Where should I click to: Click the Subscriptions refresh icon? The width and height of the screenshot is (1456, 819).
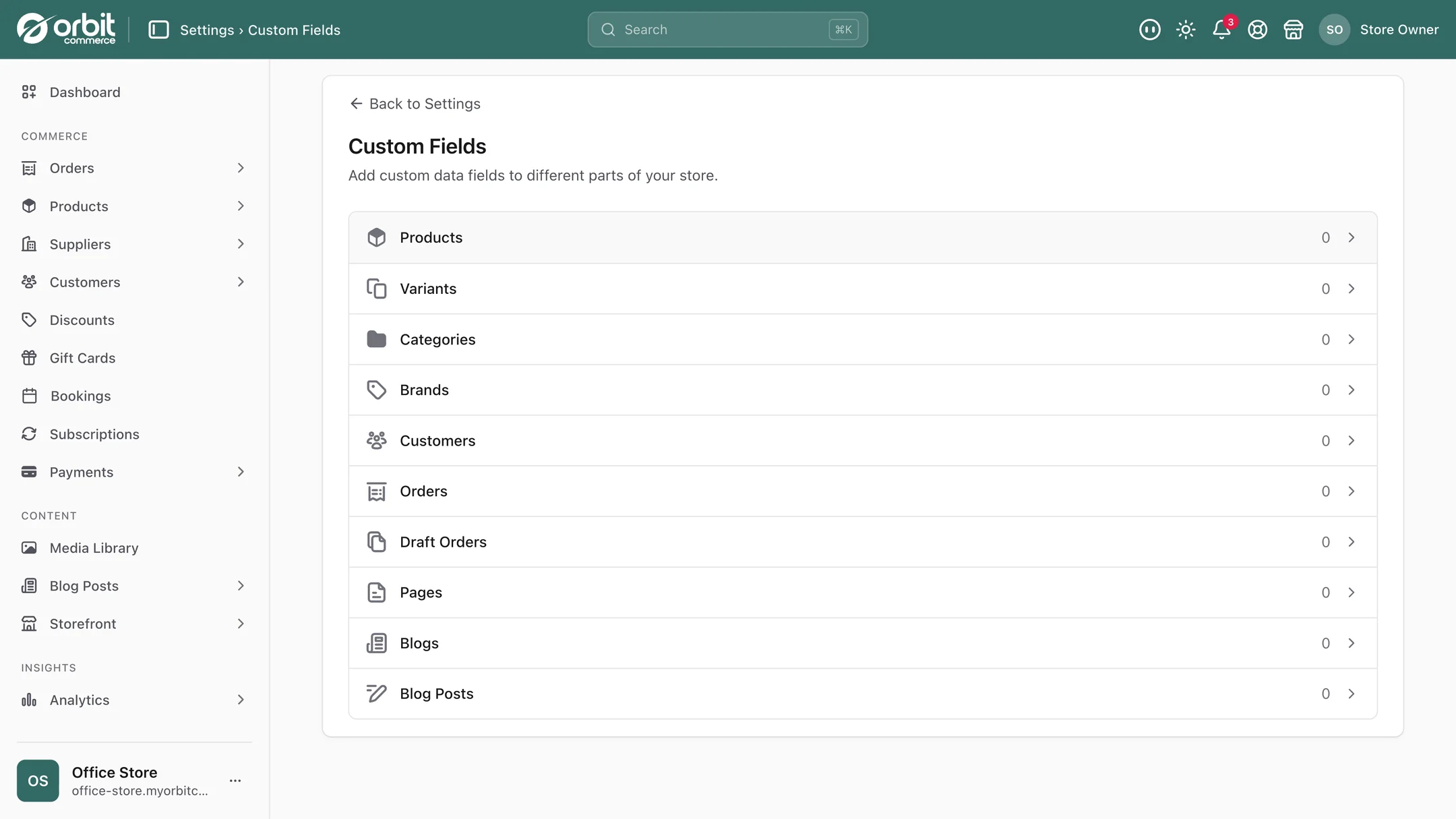(29, 434)
